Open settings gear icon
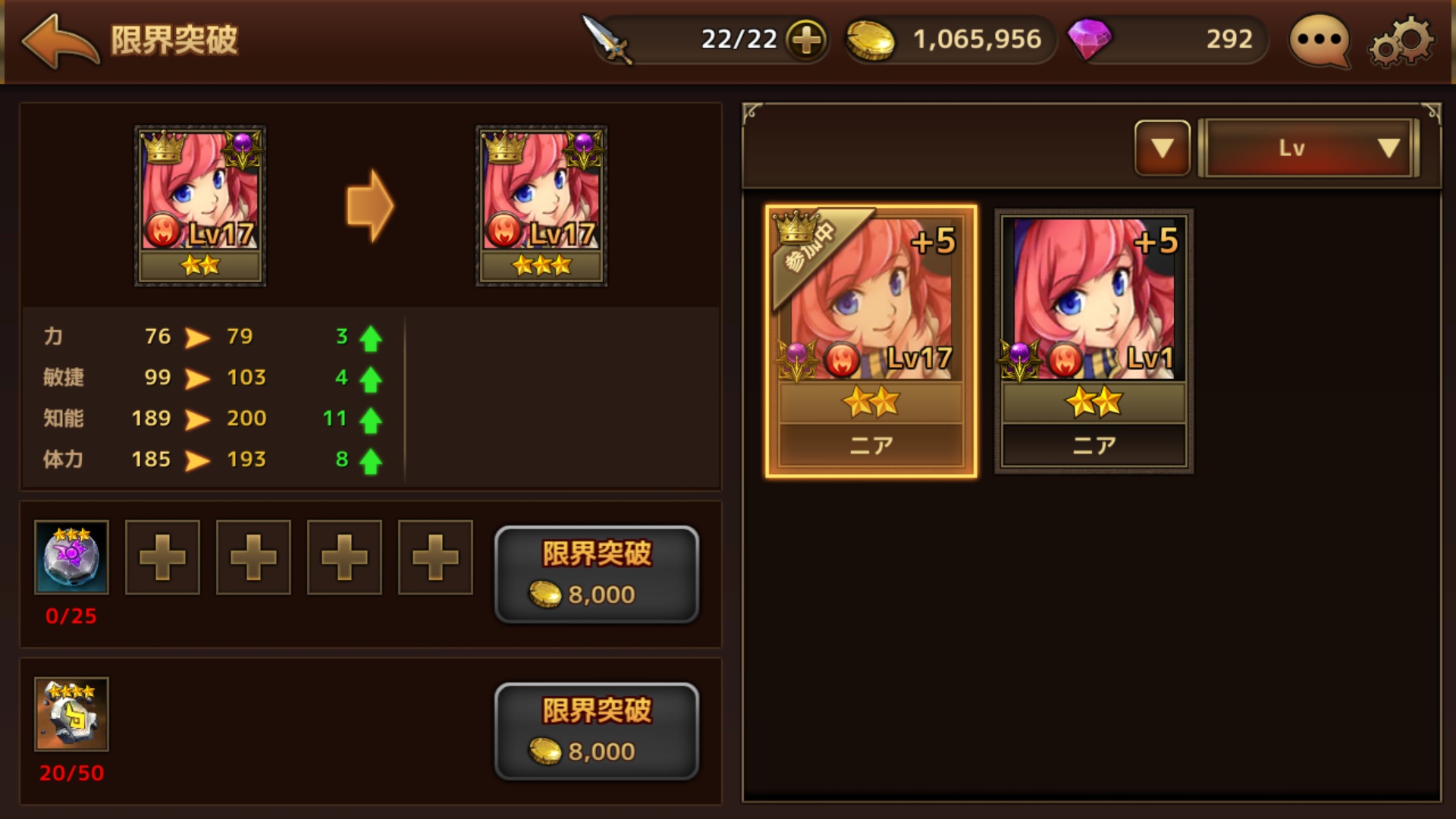This screenshot has width=1456, height=819. click(x=1401, y=41)
